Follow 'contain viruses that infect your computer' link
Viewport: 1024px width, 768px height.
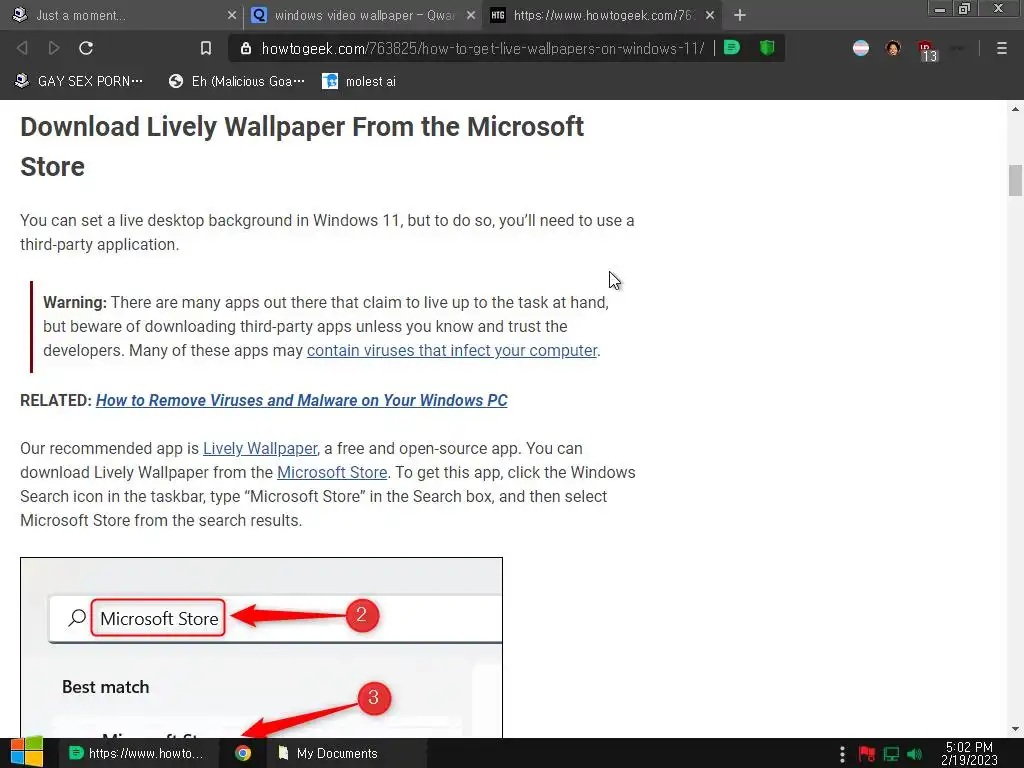[x=452, y=351]
